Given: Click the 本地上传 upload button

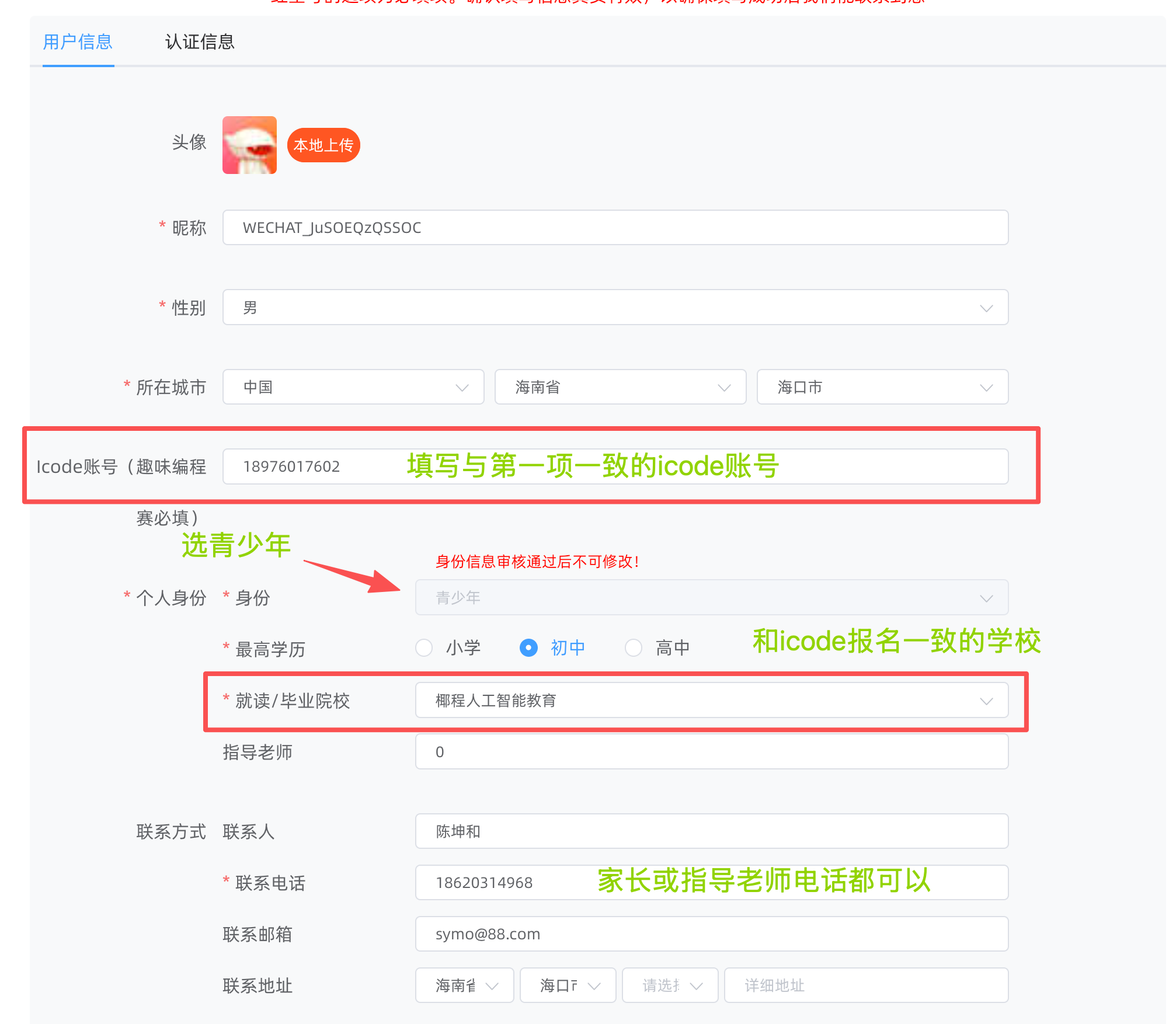Looking at the screenshot, I should [x=323, y=145].
